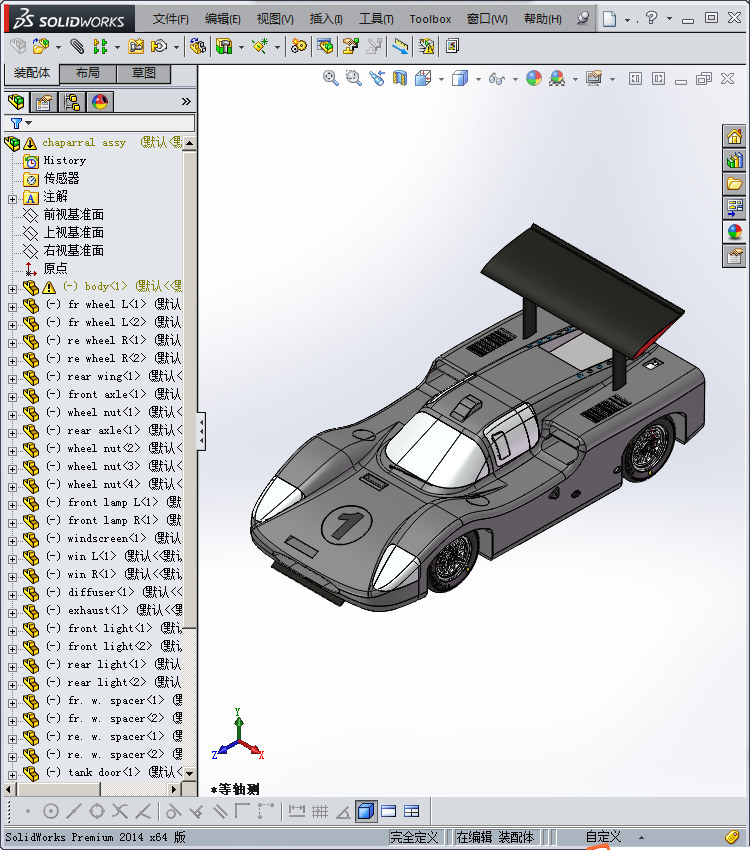750x850 pixels.
Task: Click the 在编辑 装配体 status field
Action: [494, 837]
